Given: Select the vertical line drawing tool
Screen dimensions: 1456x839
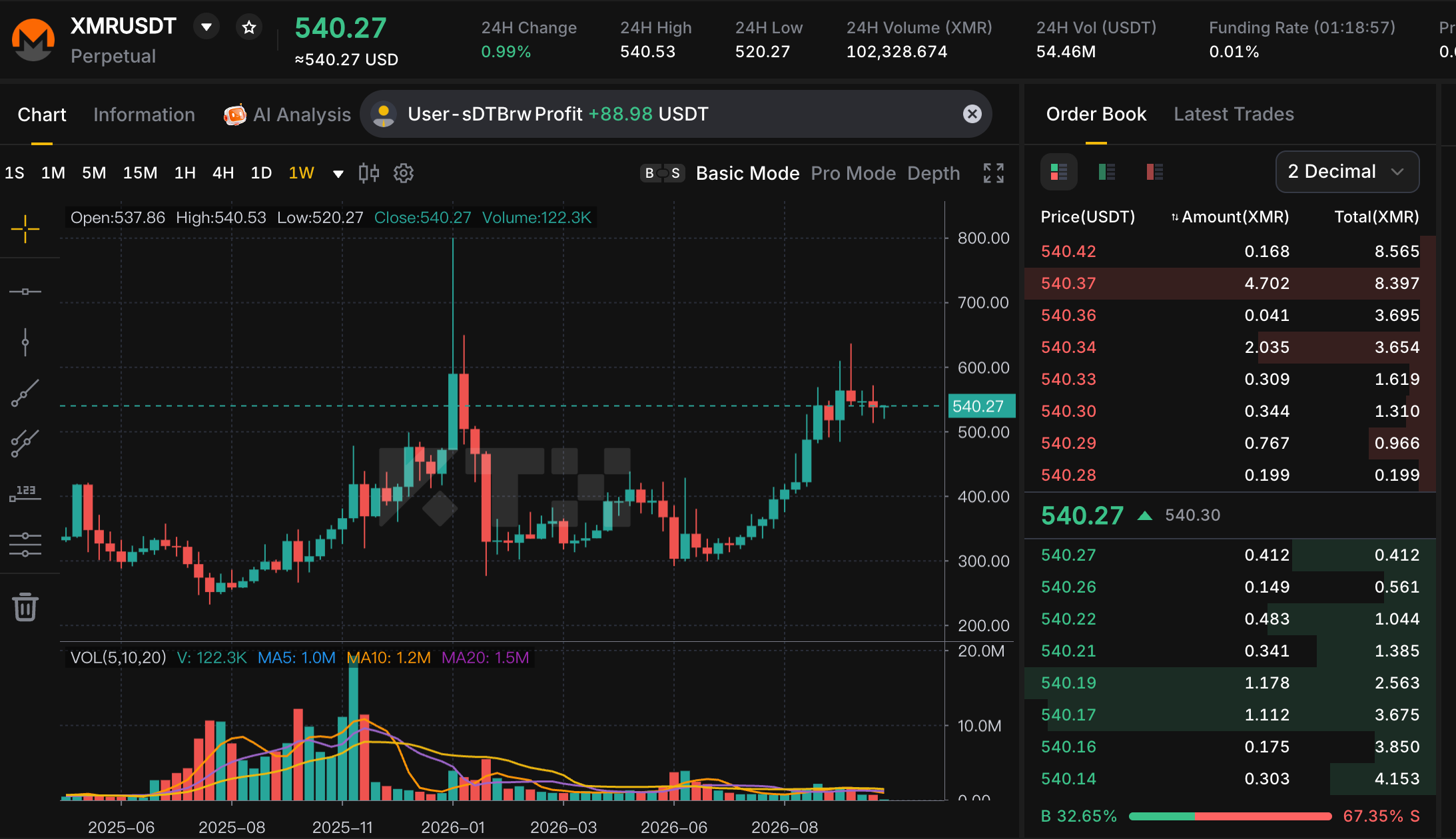Looking at the screenshot, I should pyautogui.click(x=25, y=342).
